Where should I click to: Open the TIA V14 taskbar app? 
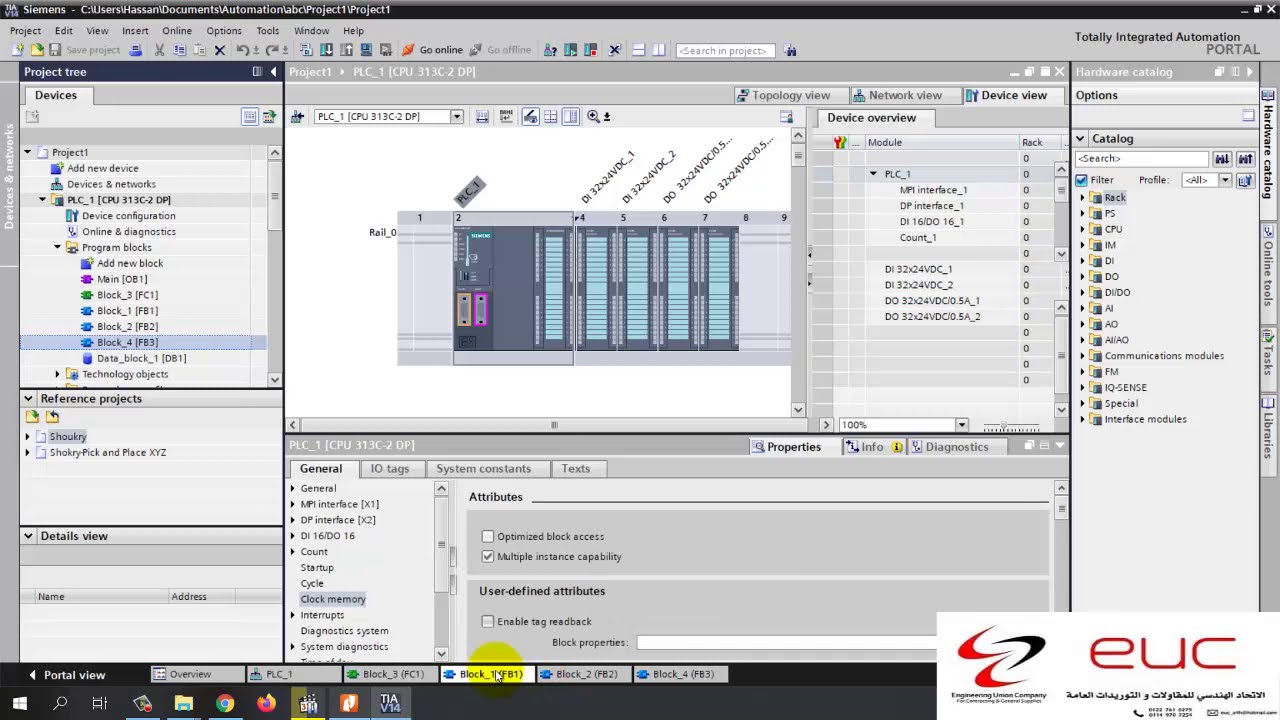point(390,703)
